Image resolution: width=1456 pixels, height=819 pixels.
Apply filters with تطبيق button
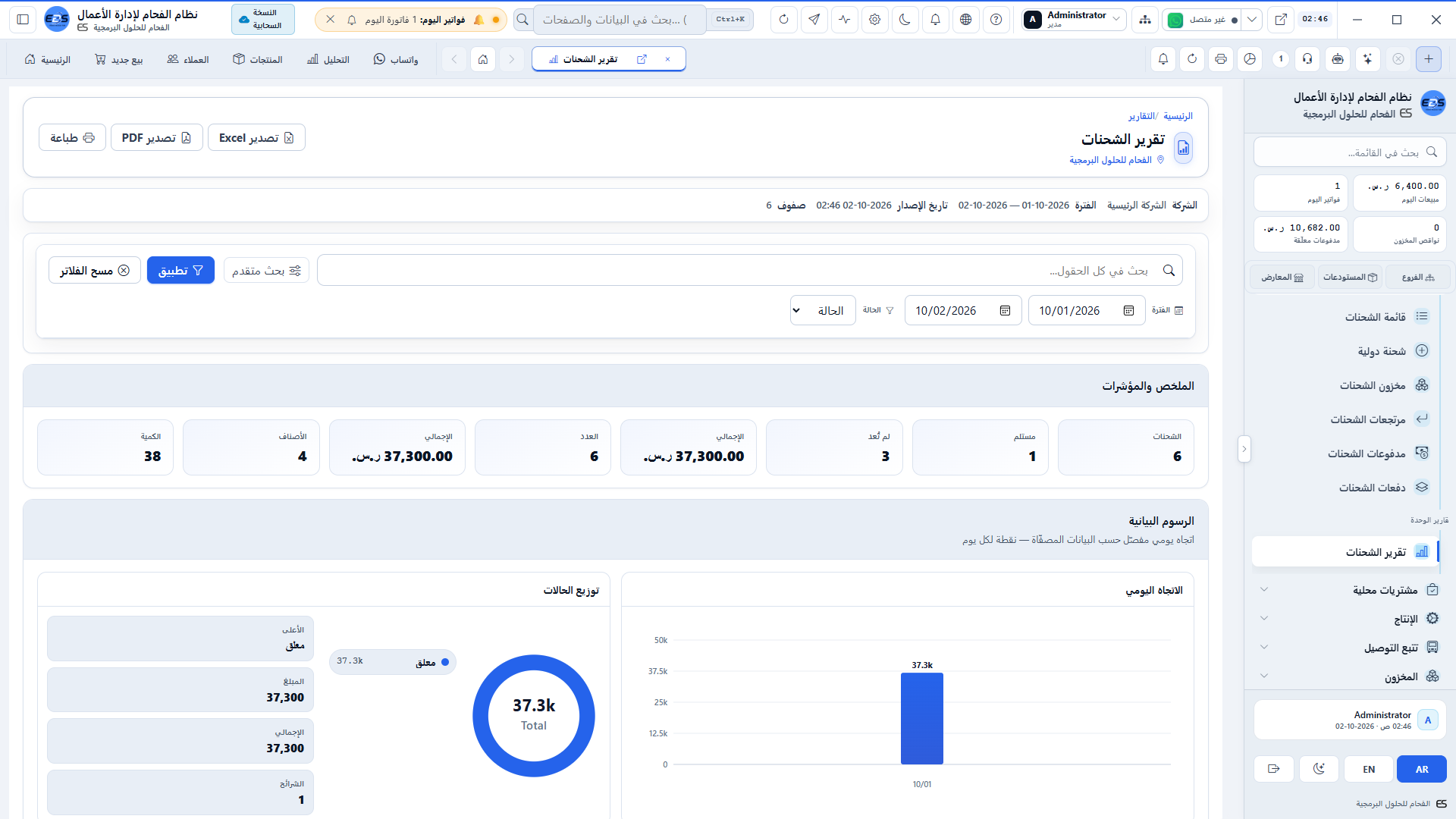point(180,270)
